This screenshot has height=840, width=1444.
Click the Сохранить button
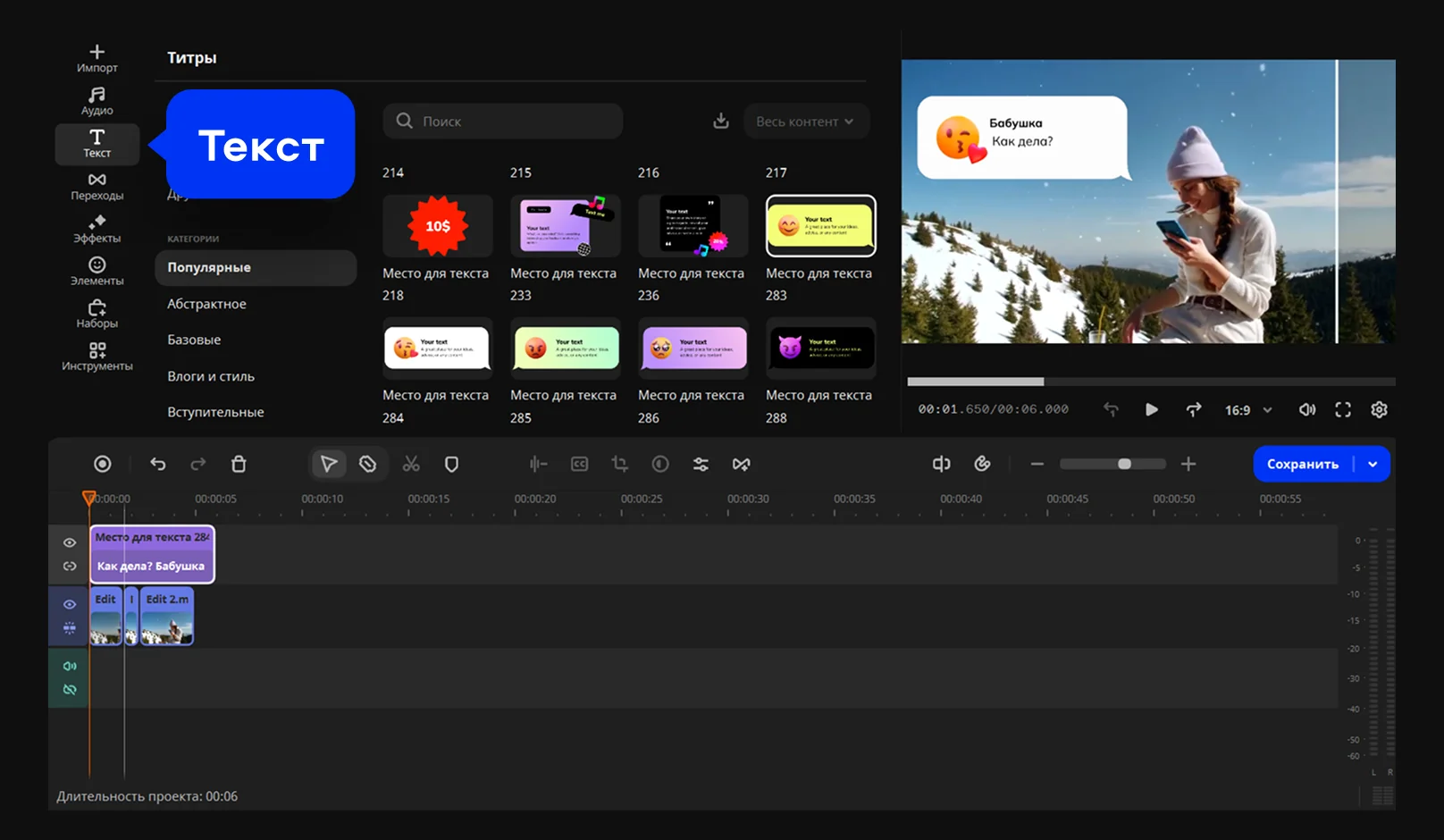click(1302, 464)
